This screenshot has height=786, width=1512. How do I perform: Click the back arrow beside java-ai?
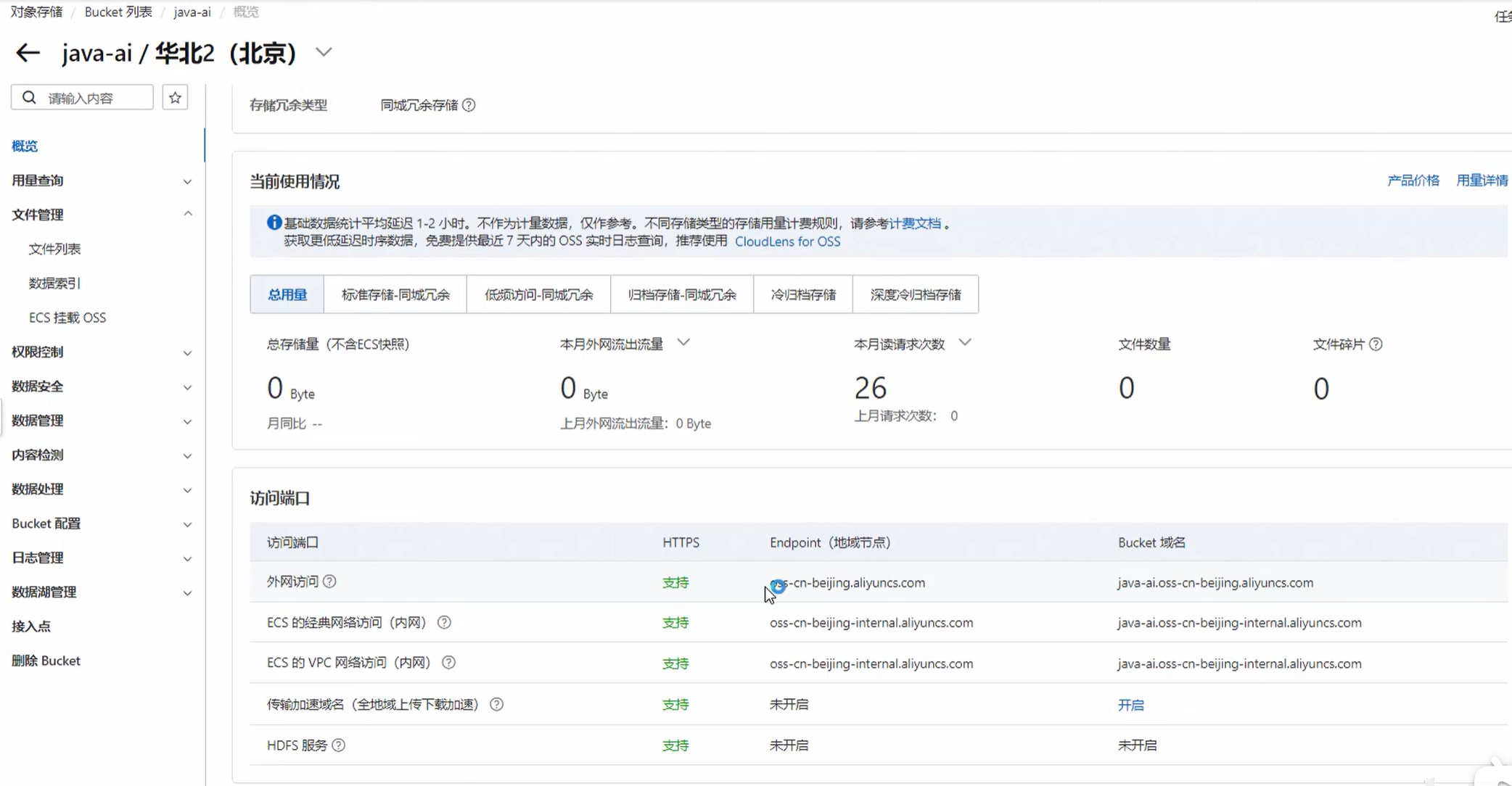coord(28,53)
